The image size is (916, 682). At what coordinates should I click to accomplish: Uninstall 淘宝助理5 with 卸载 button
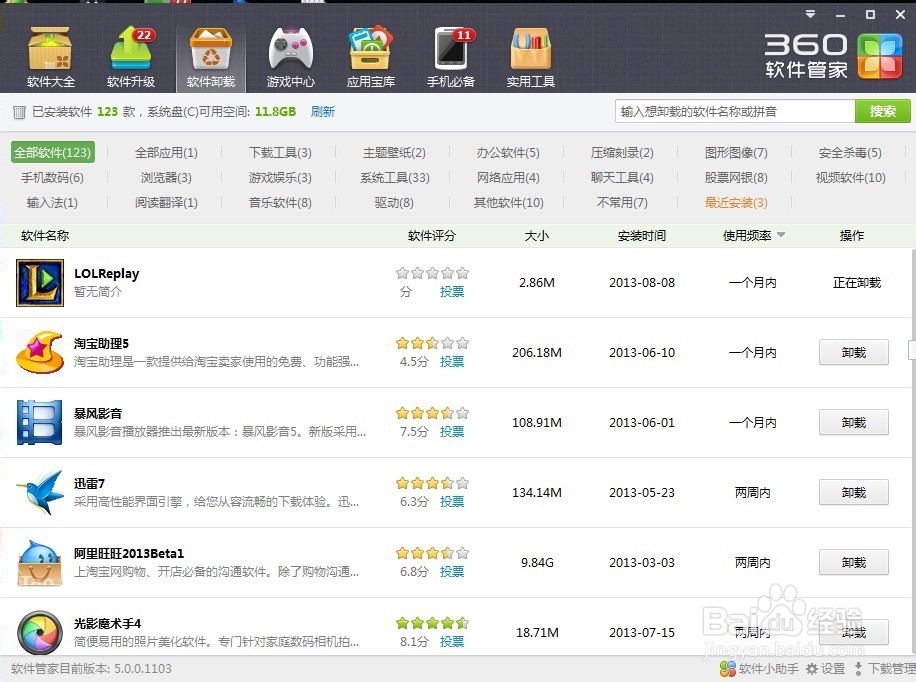853,352
